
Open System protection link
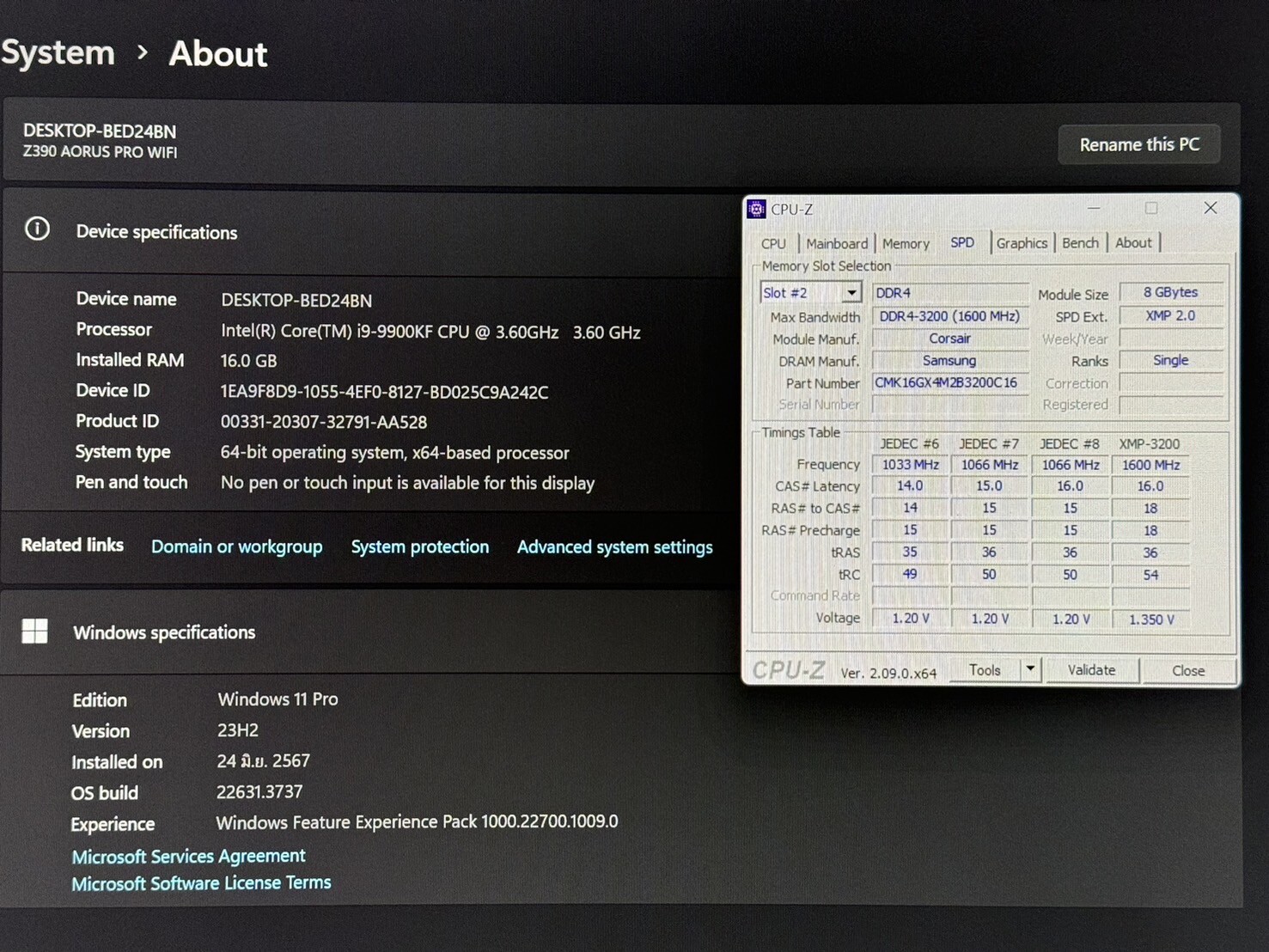(x=419, y=546)
